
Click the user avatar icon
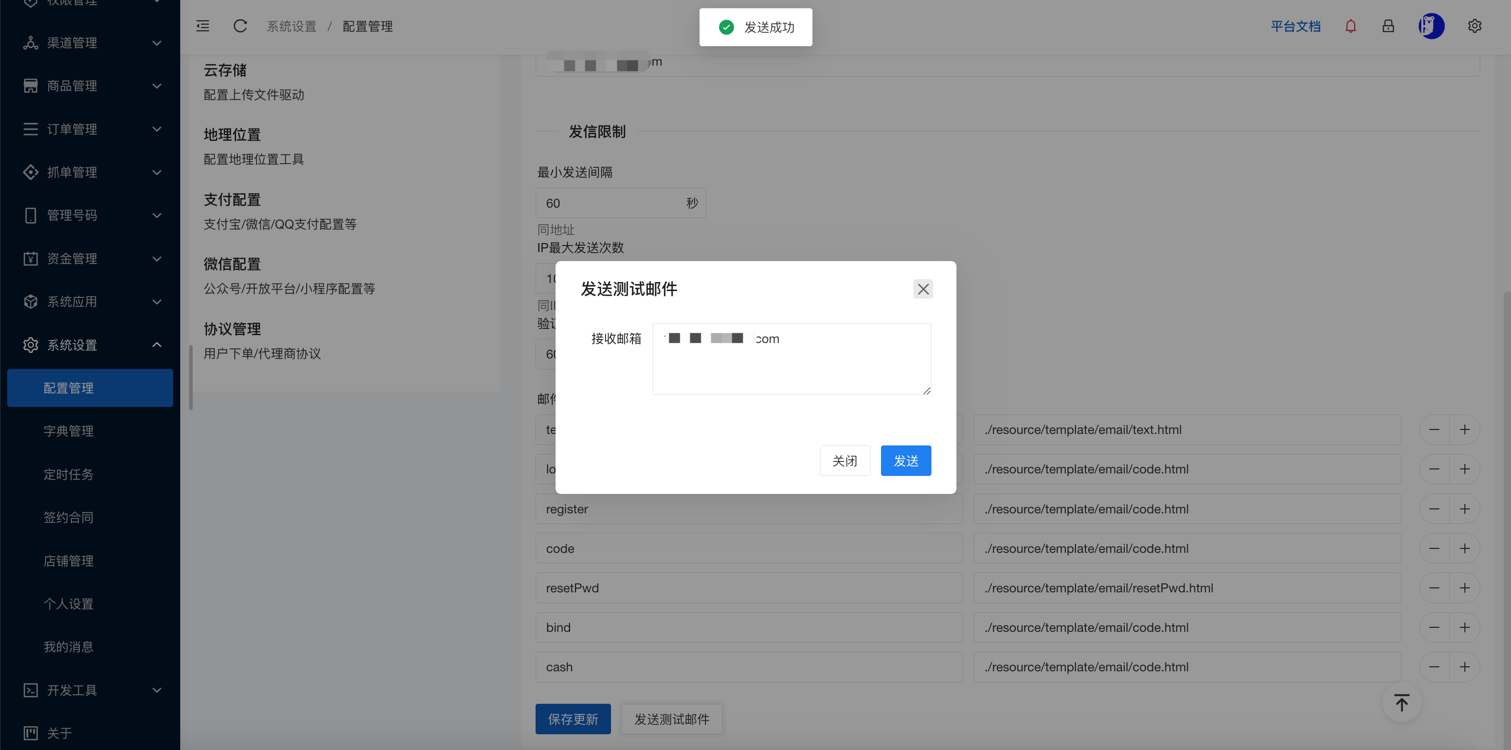(1431, 26)
